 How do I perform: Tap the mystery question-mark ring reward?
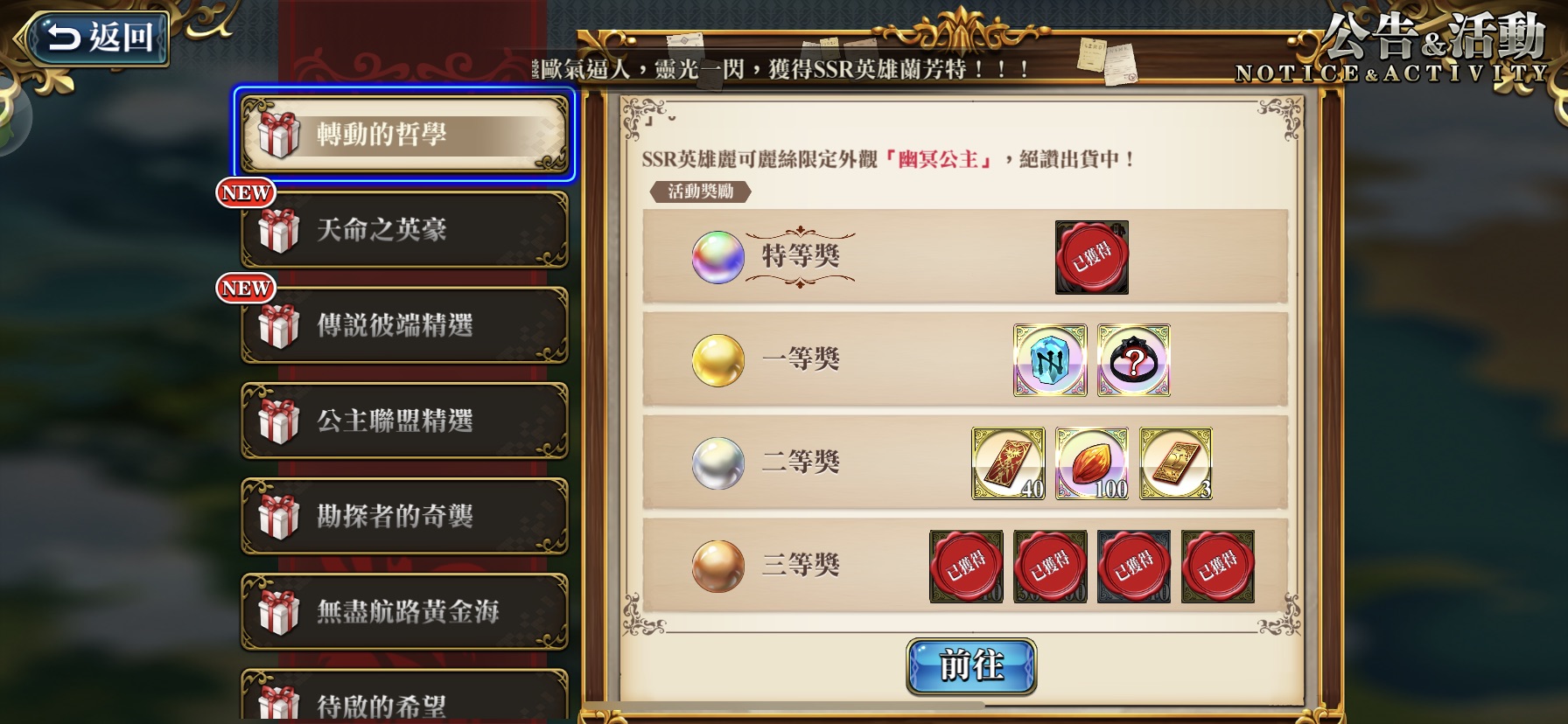(1134, 360)
